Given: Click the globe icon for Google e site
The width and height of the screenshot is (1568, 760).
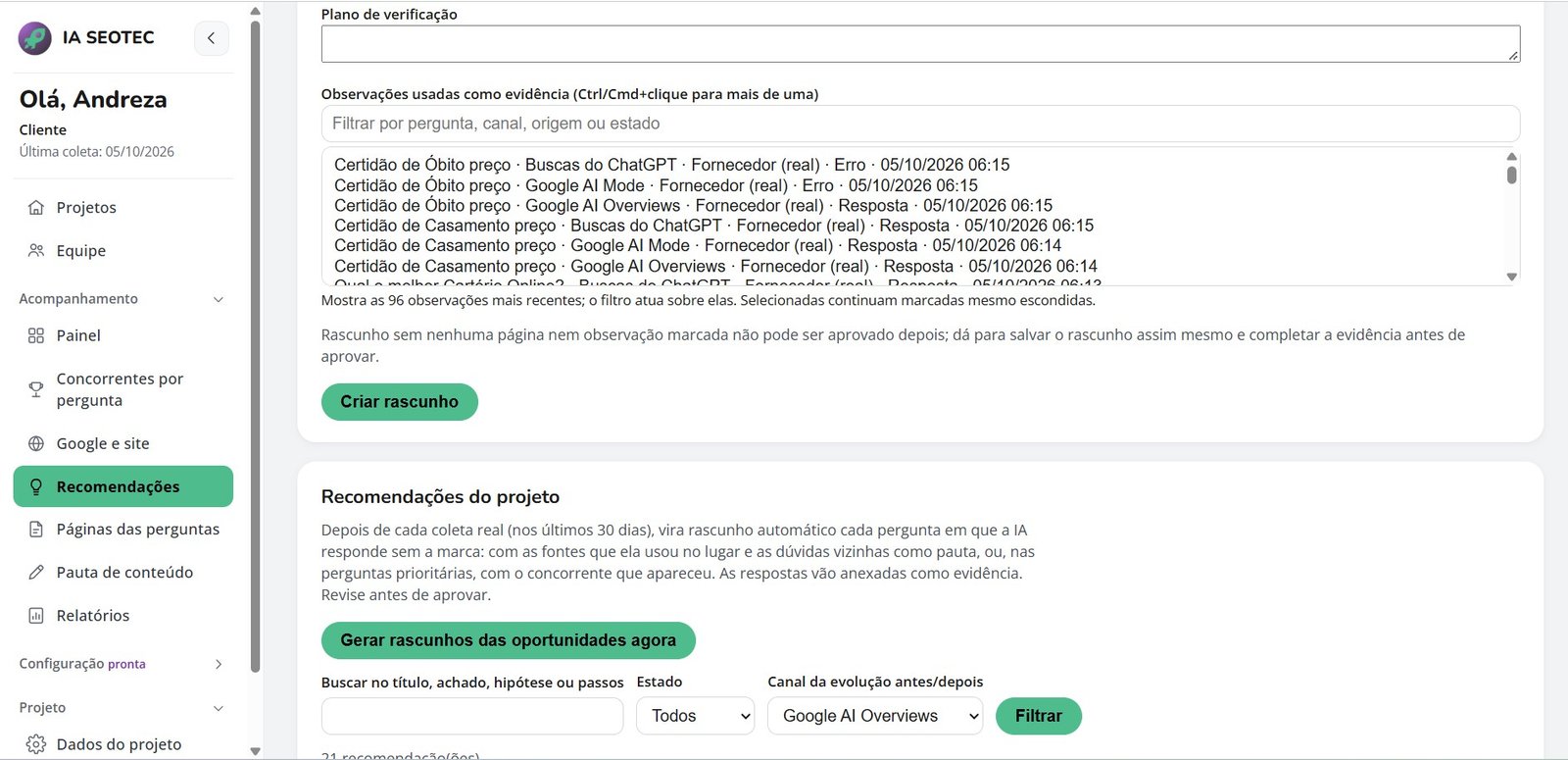Looking at the screenshot, I should [36, 443].
